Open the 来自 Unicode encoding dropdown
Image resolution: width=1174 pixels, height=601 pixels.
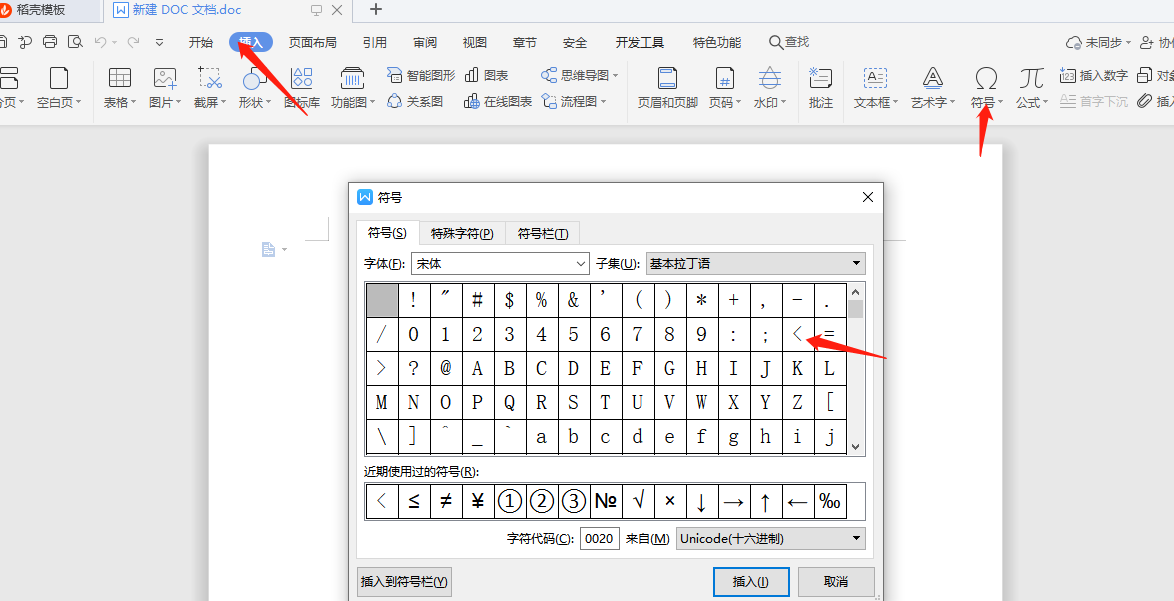click(770, 538)
